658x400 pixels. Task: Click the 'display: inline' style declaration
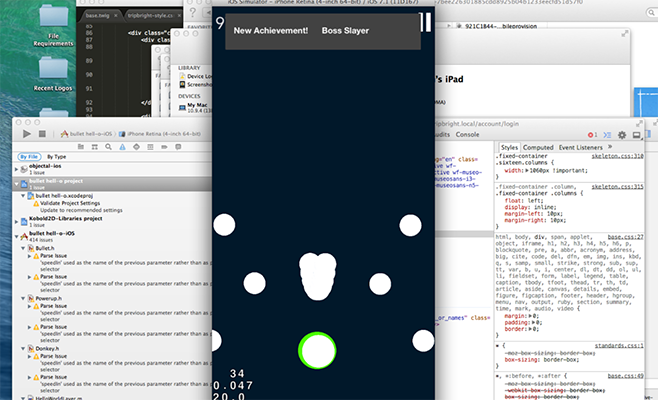coord(530,207)
